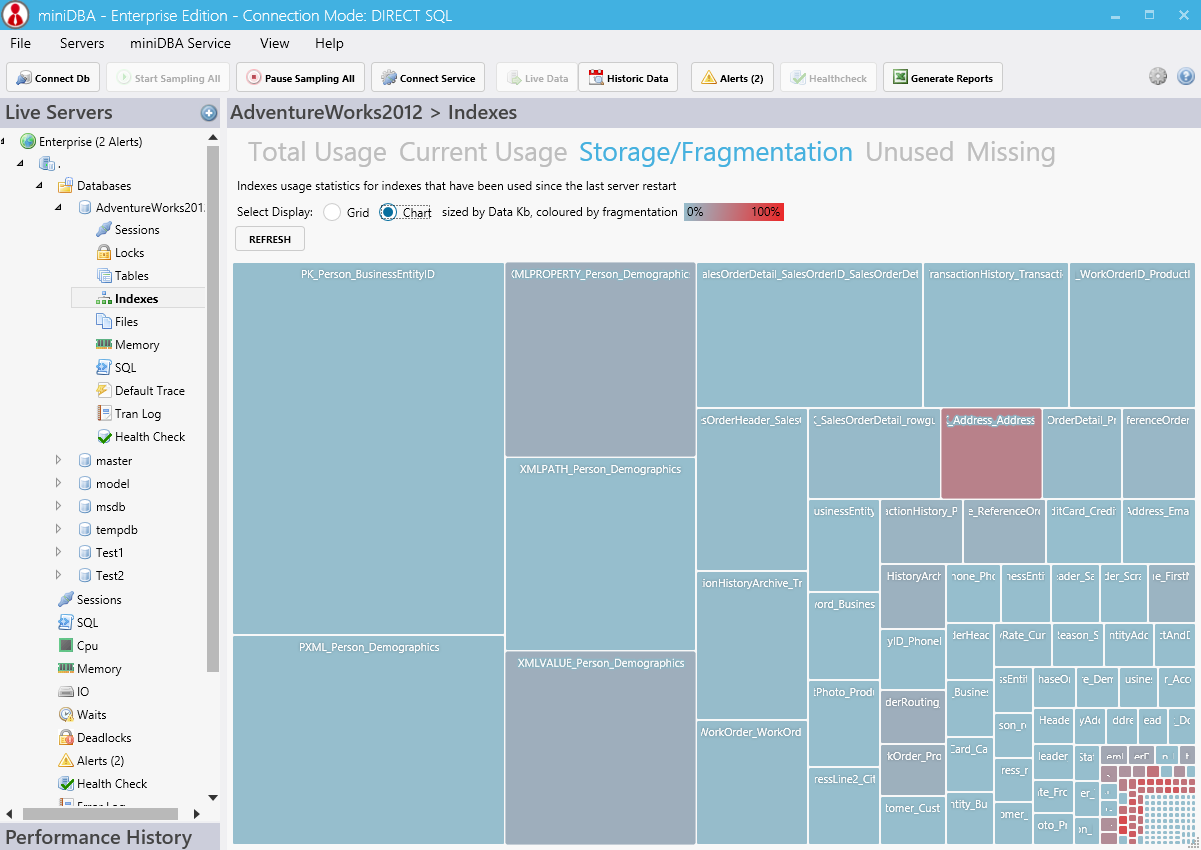Open the Servers menu
1201x850 pixels.
point(81,43)
